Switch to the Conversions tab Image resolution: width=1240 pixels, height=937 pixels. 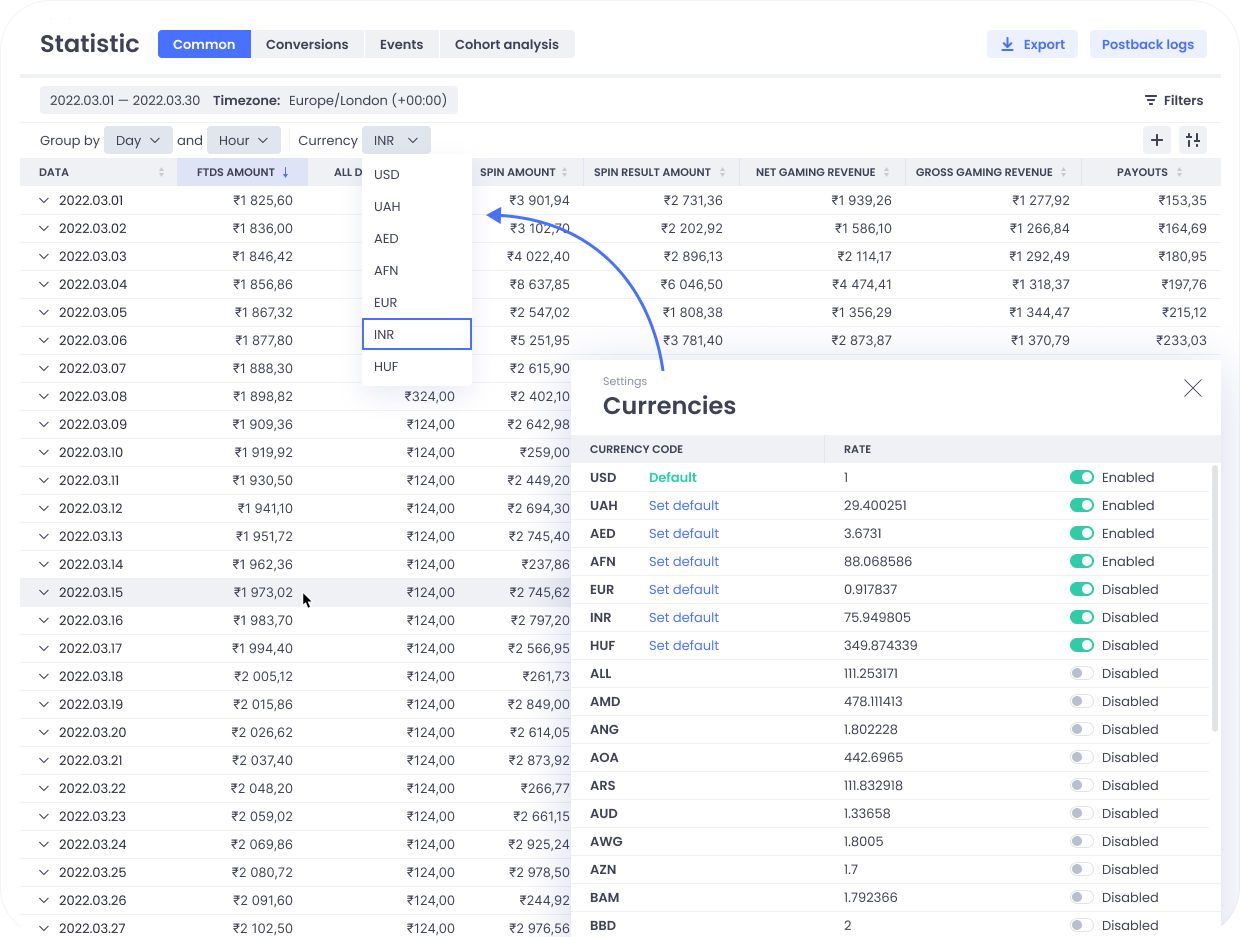coord(307,44)
